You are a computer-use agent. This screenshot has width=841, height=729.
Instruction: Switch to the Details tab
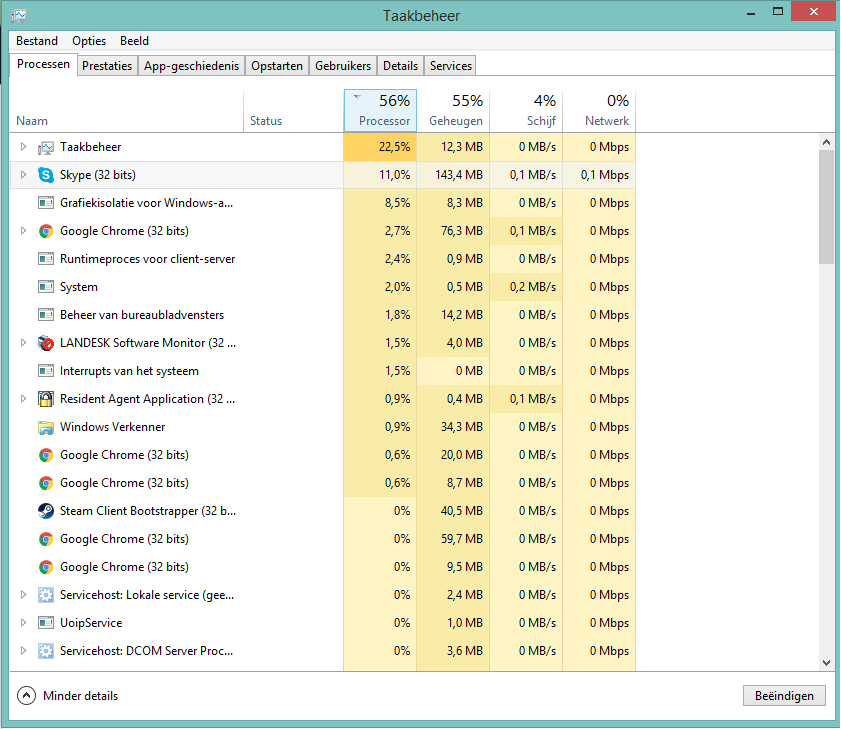pyautogui.click(x=400, y=65)
